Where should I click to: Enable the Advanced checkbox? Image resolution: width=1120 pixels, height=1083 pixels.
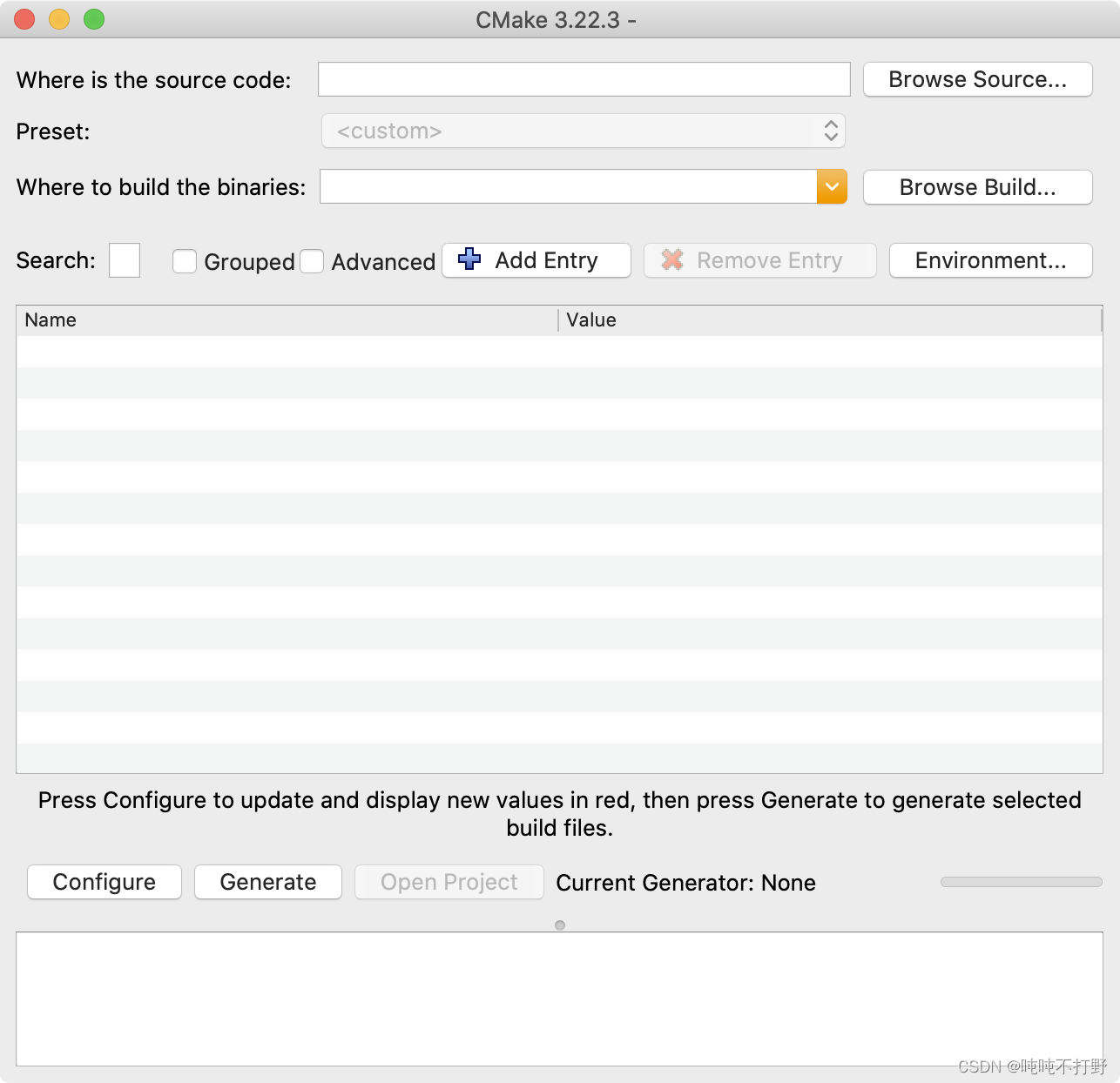313,260
